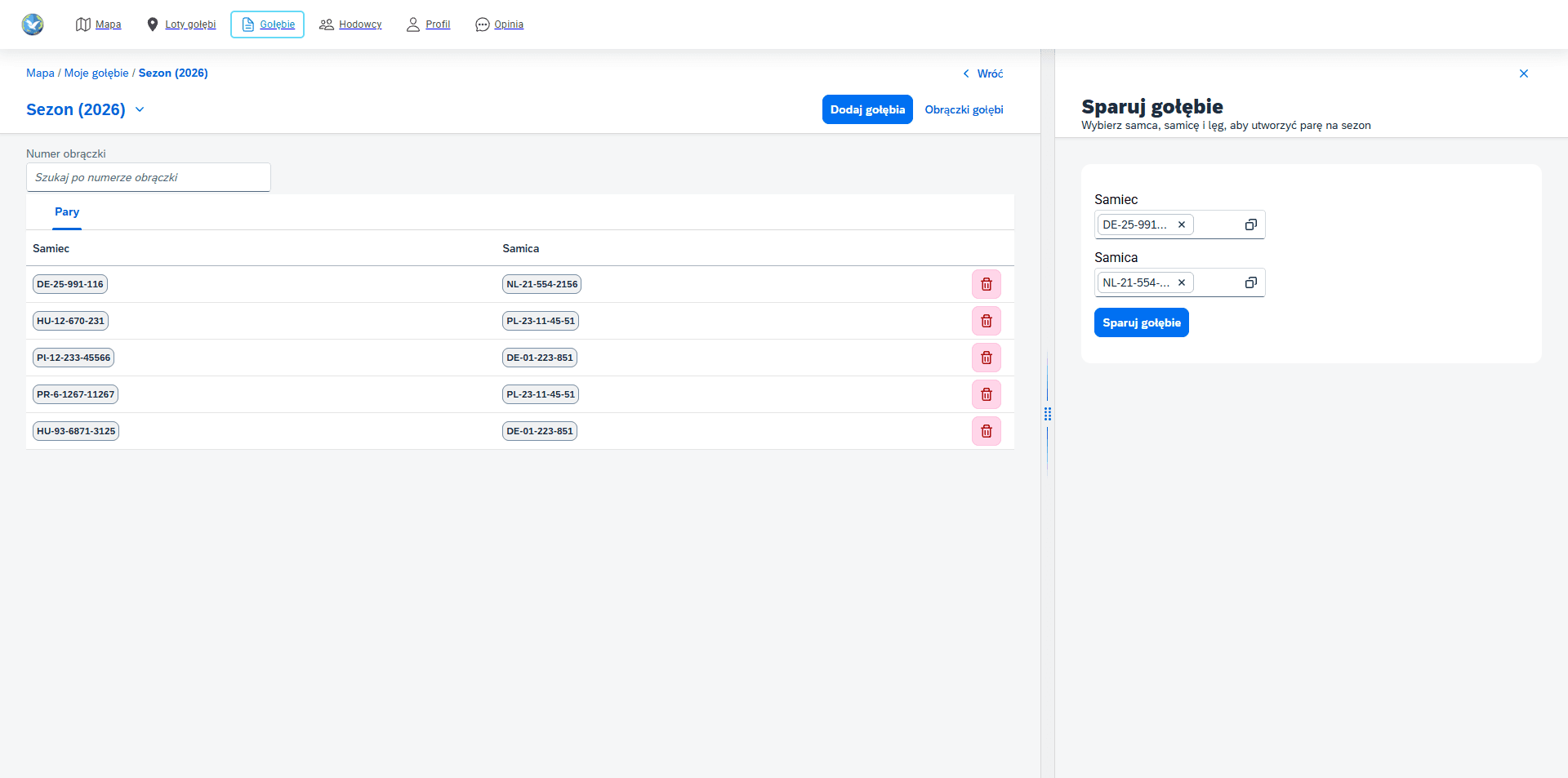Delete the PR-6-1267-11267 pair row
This screenshot has width=1568, height=778.
(986, 394)
